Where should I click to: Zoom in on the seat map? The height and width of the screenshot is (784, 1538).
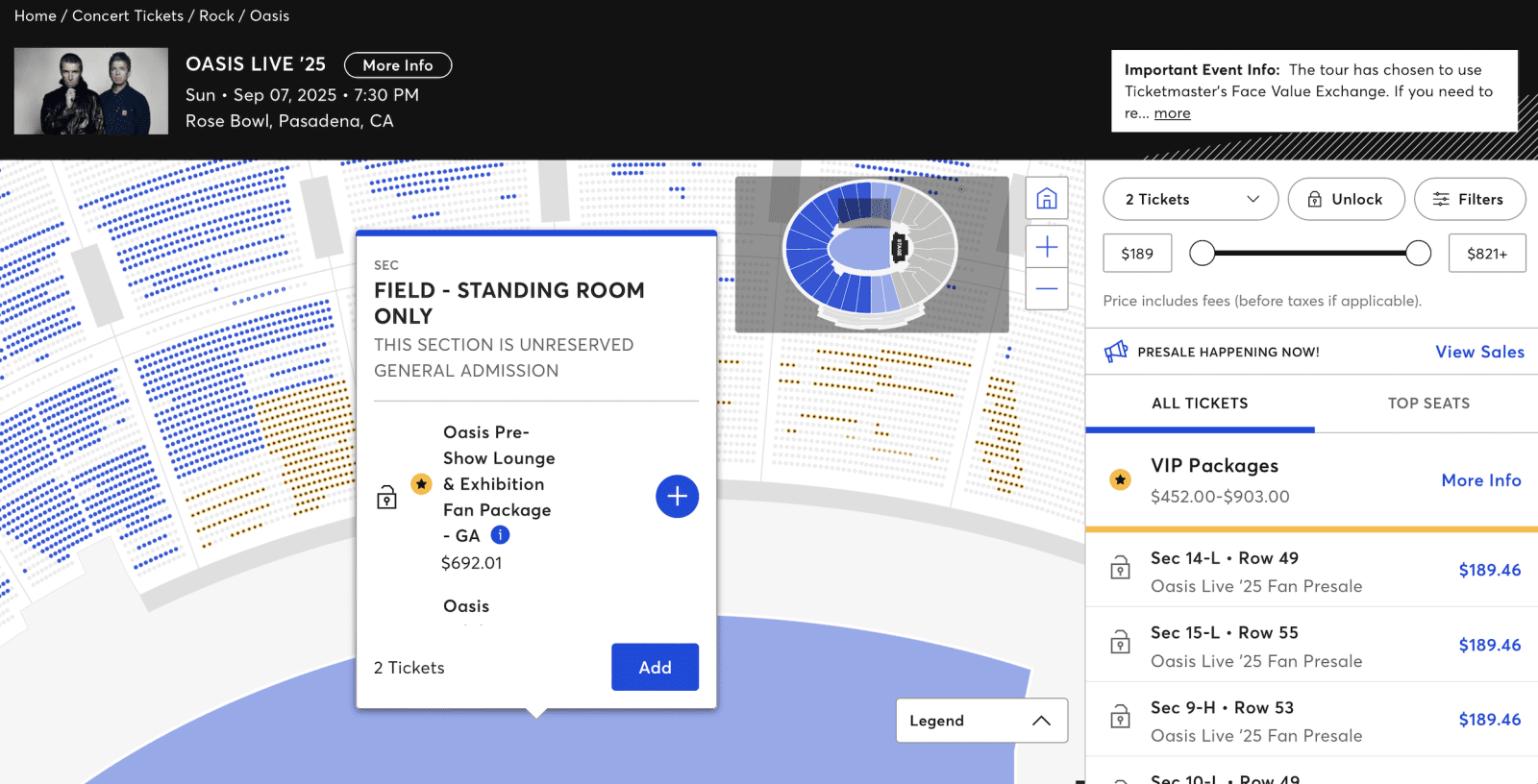(1047, 247)
